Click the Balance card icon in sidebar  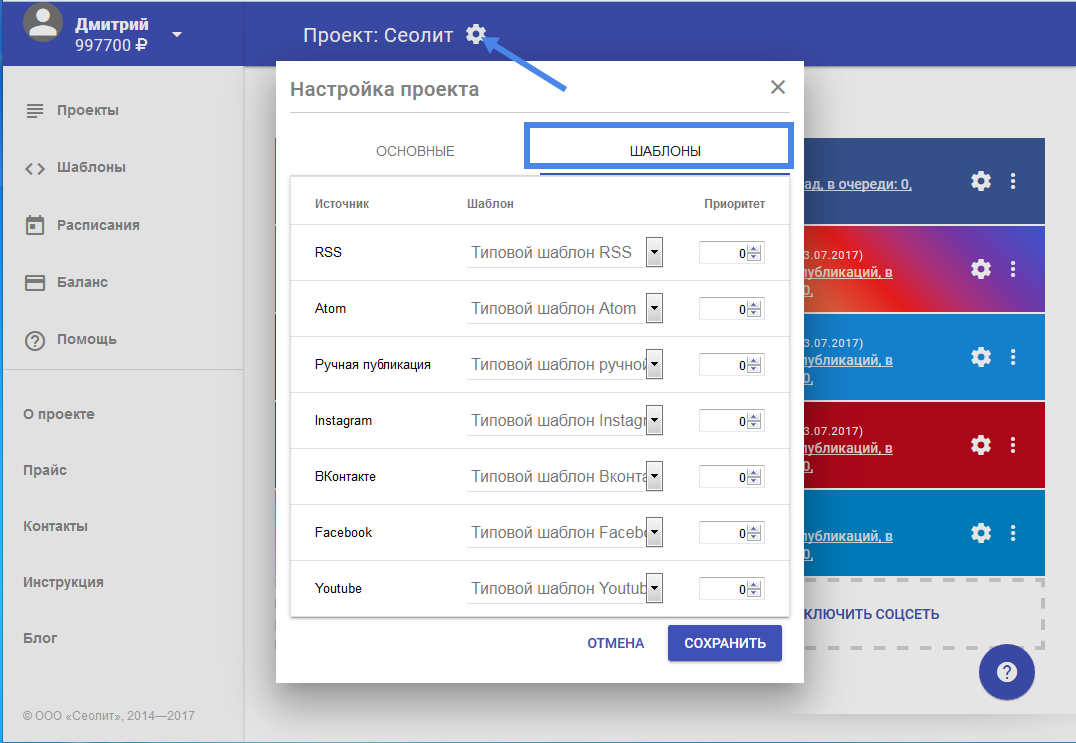tap(35, 282)
